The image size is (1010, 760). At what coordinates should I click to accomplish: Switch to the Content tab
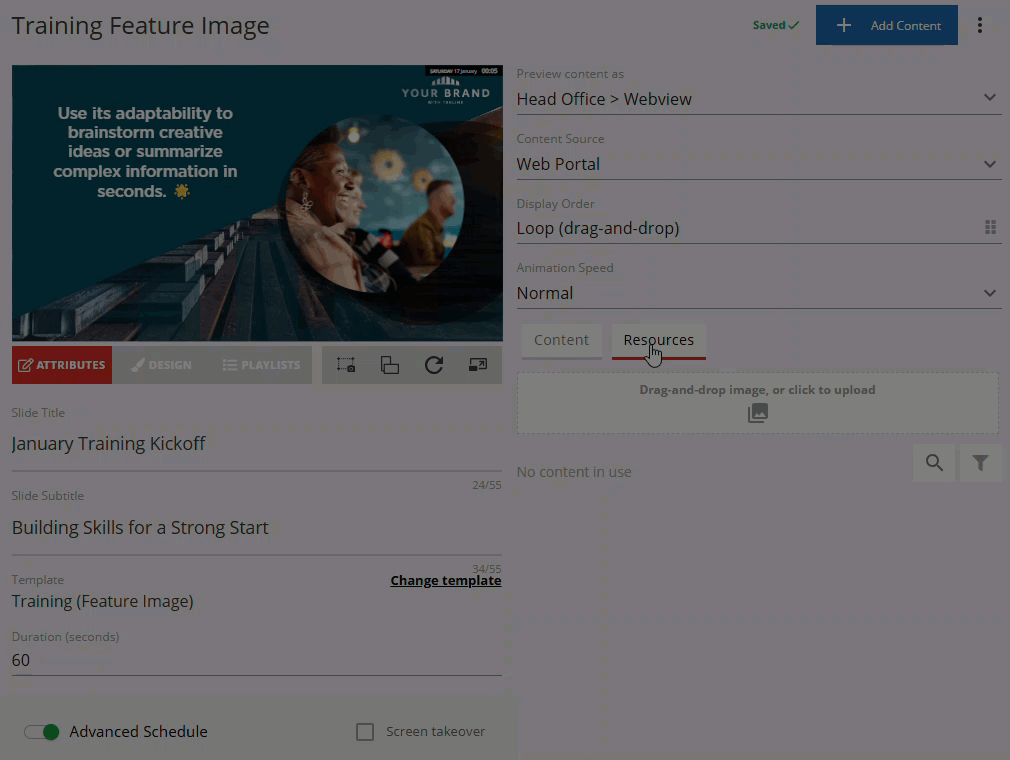tap(561, 340)
